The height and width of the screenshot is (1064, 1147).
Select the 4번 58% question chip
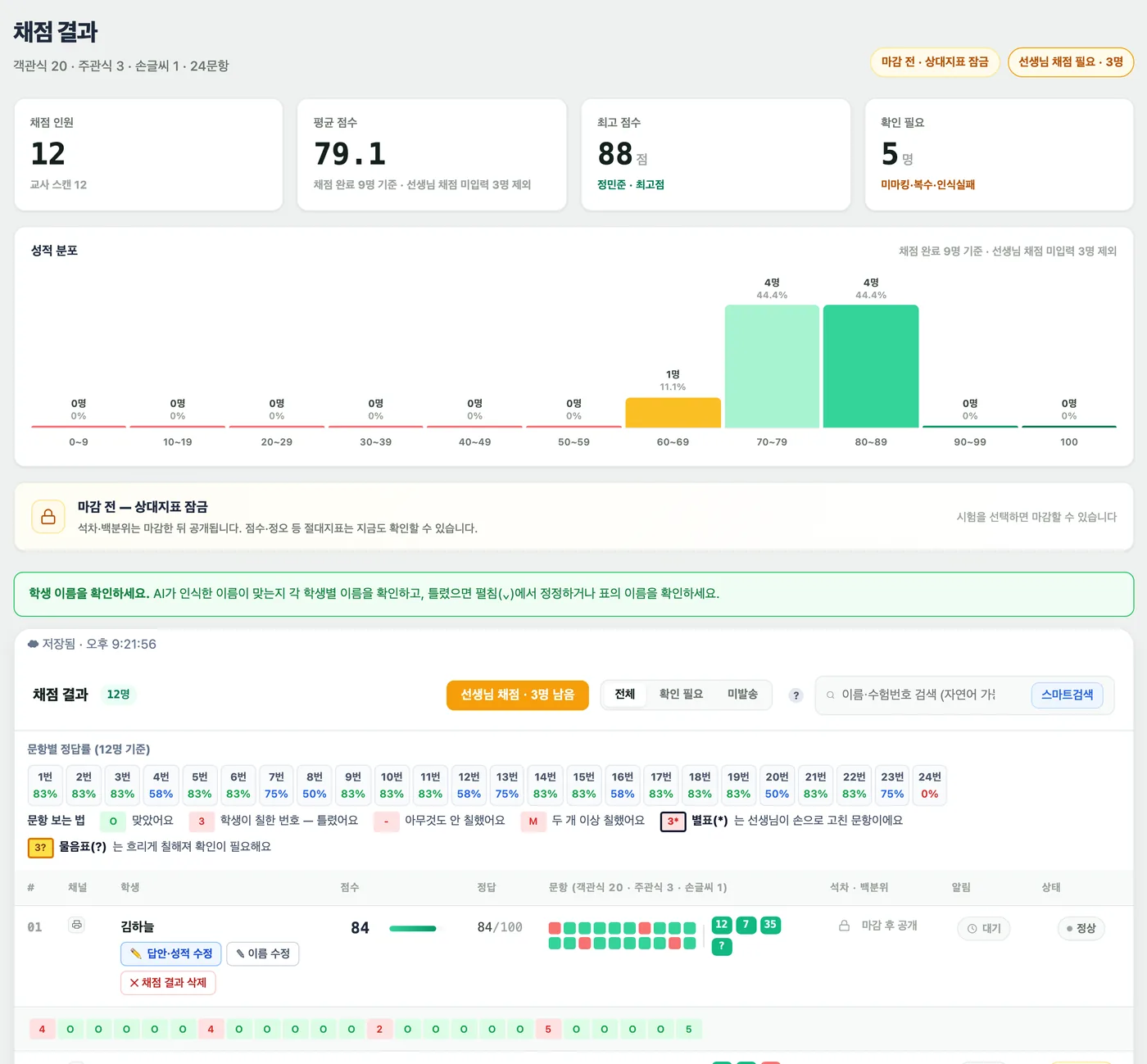point(161,786)
